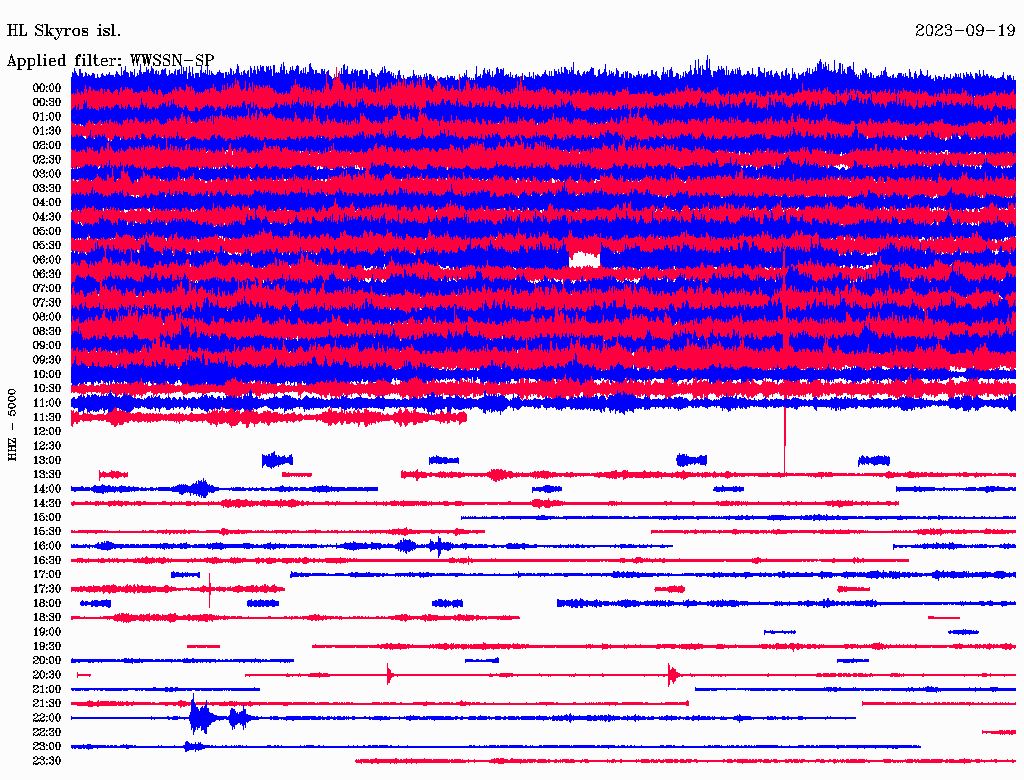The width and height of the screenshot is (1024, 780).
Task: Select the 15:00 time label
Action: [x=47, y=517]
